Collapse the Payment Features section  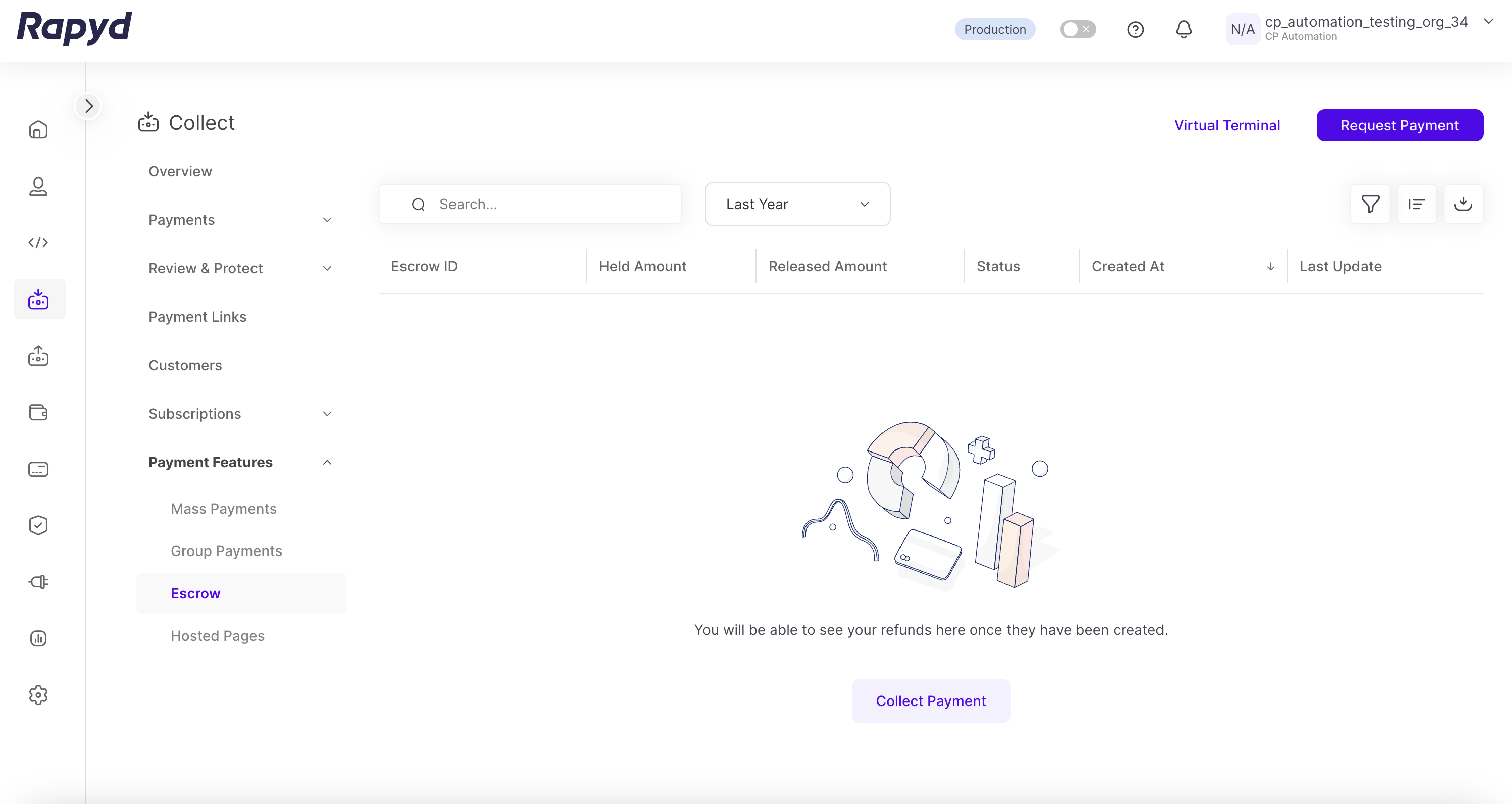(x=327, y=463)
